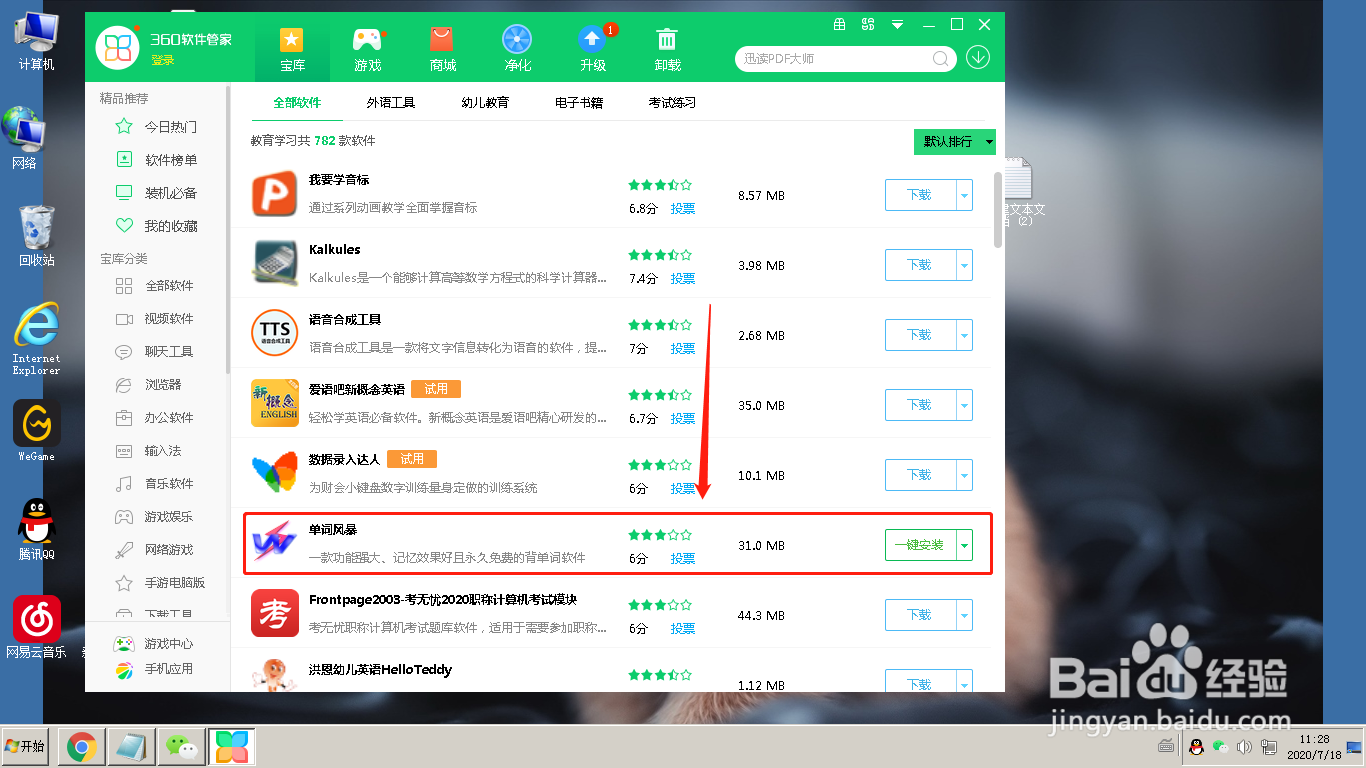Select 音乐软件 category
Screen dimensions: 1366x768
point(157,484)
